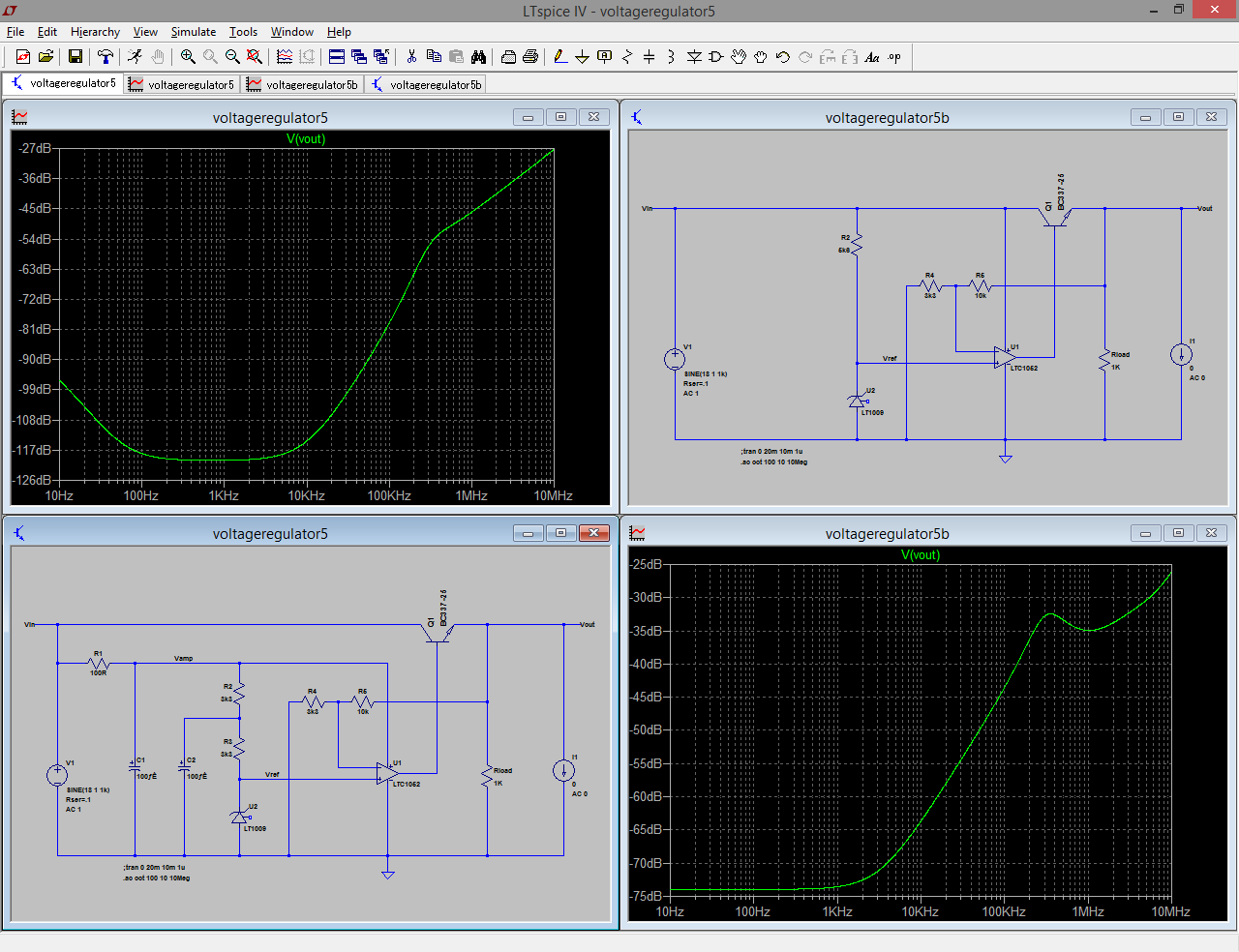Click the Copy toolbar icon
The image size is (1239, 952).
(x=434, y=57)
